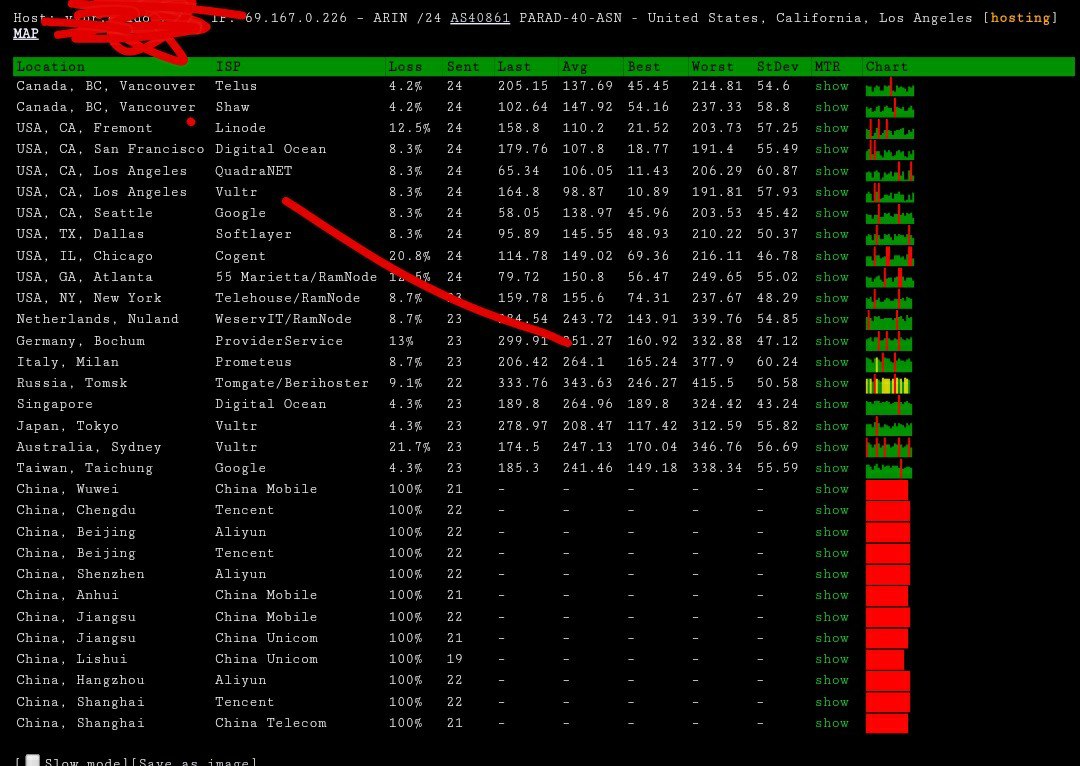Show MTR for Shenzhen Aliyun row

click(831, 574)
